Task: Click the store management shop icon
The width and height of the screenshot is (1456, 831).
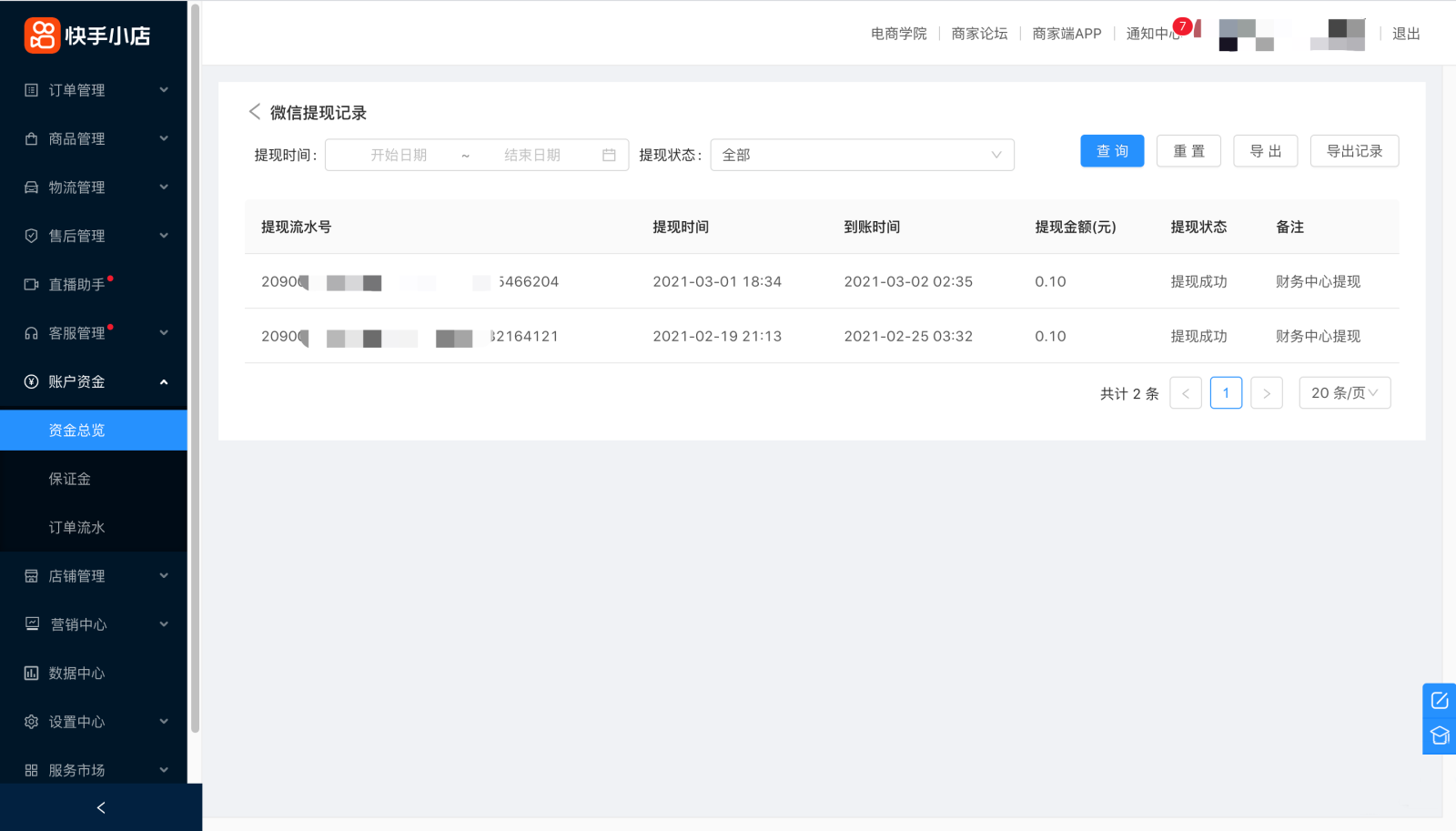Action: tap(31, 576)
